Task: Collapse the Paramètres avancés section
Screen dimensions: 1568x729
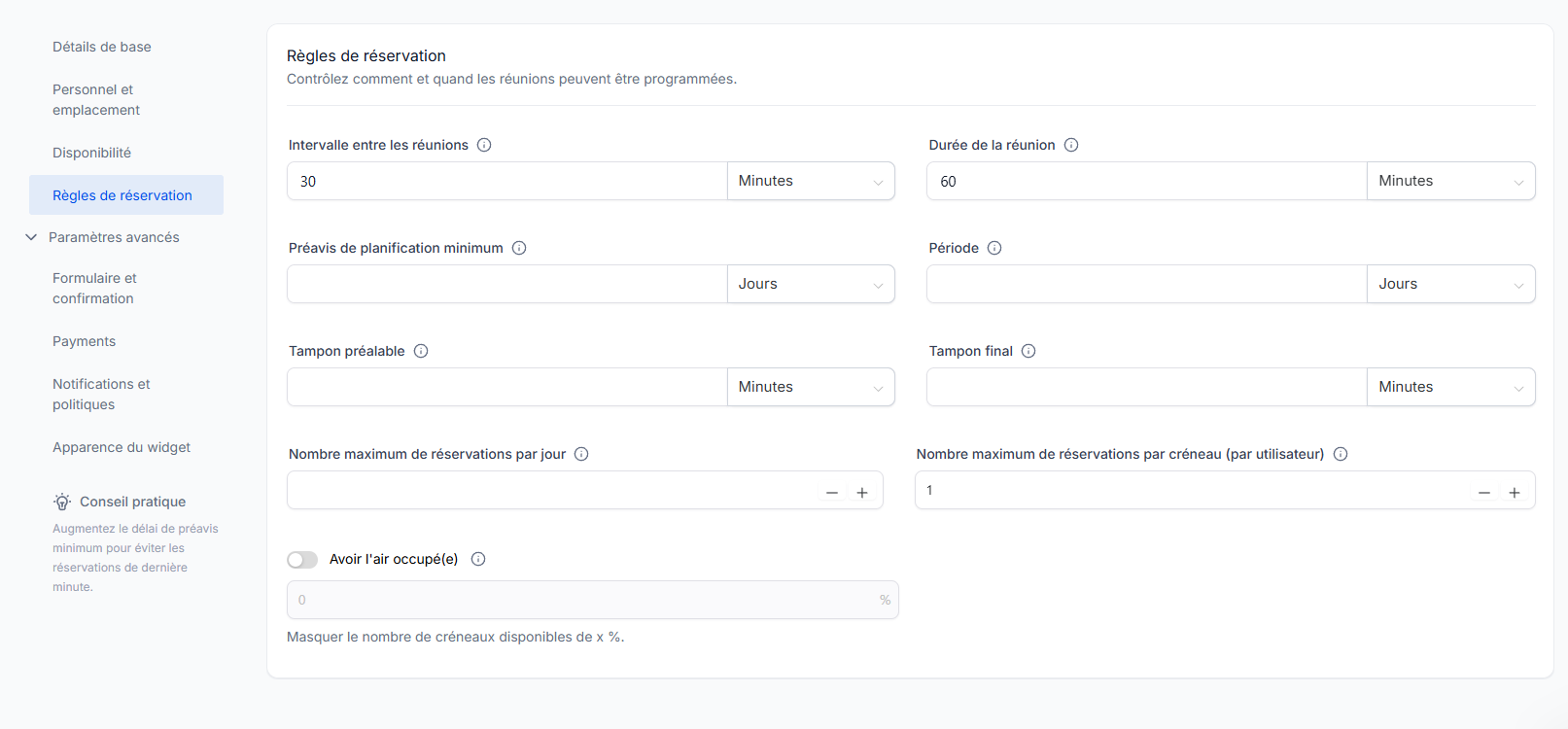Action: tap(31, 237)
